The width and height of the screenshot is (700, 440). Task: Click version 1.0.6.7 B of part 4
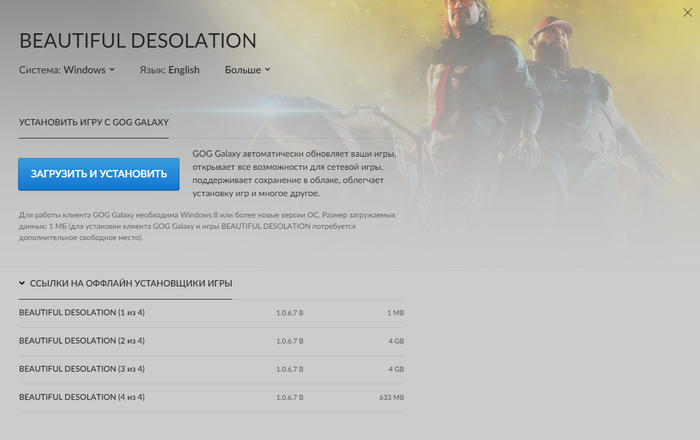coord(290,397)
